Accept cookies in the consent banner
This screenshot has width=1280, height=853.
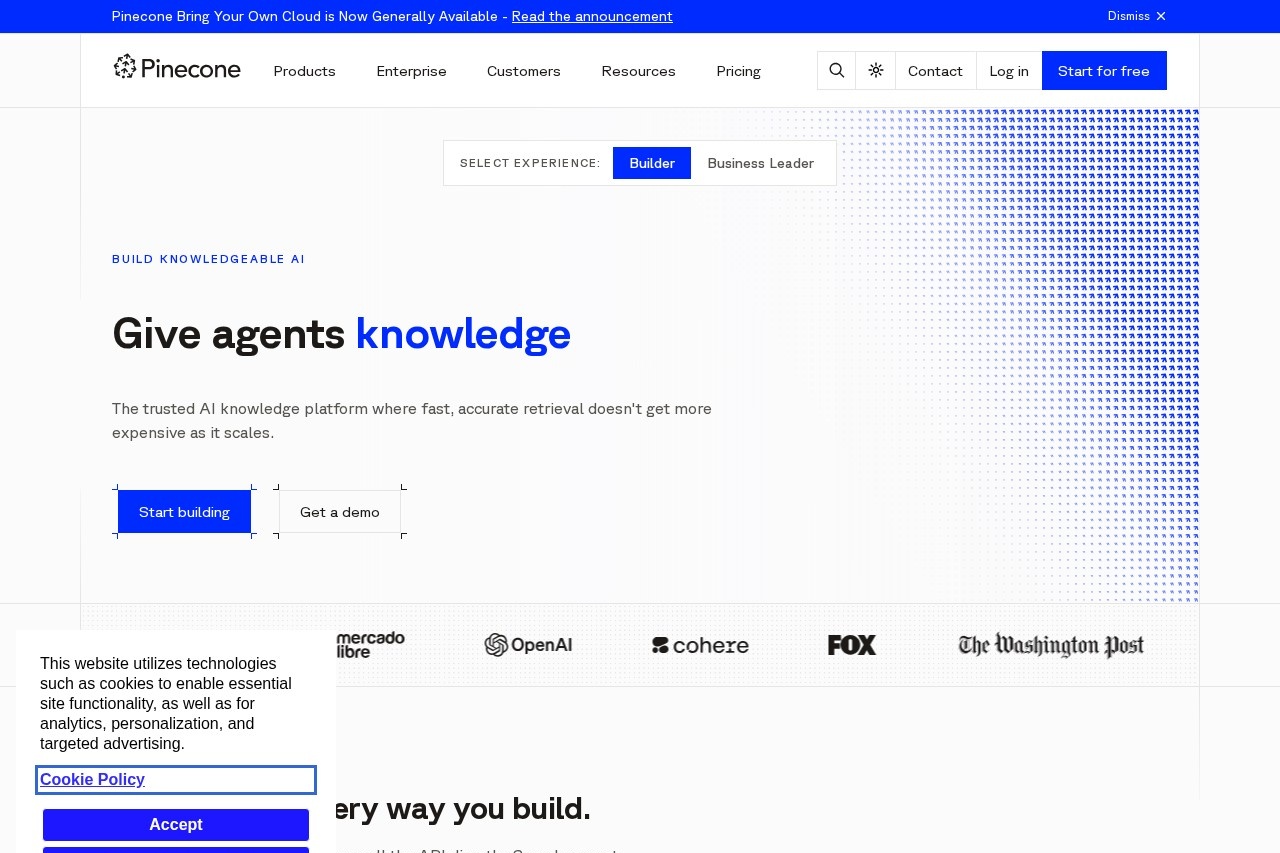(176, 825)
